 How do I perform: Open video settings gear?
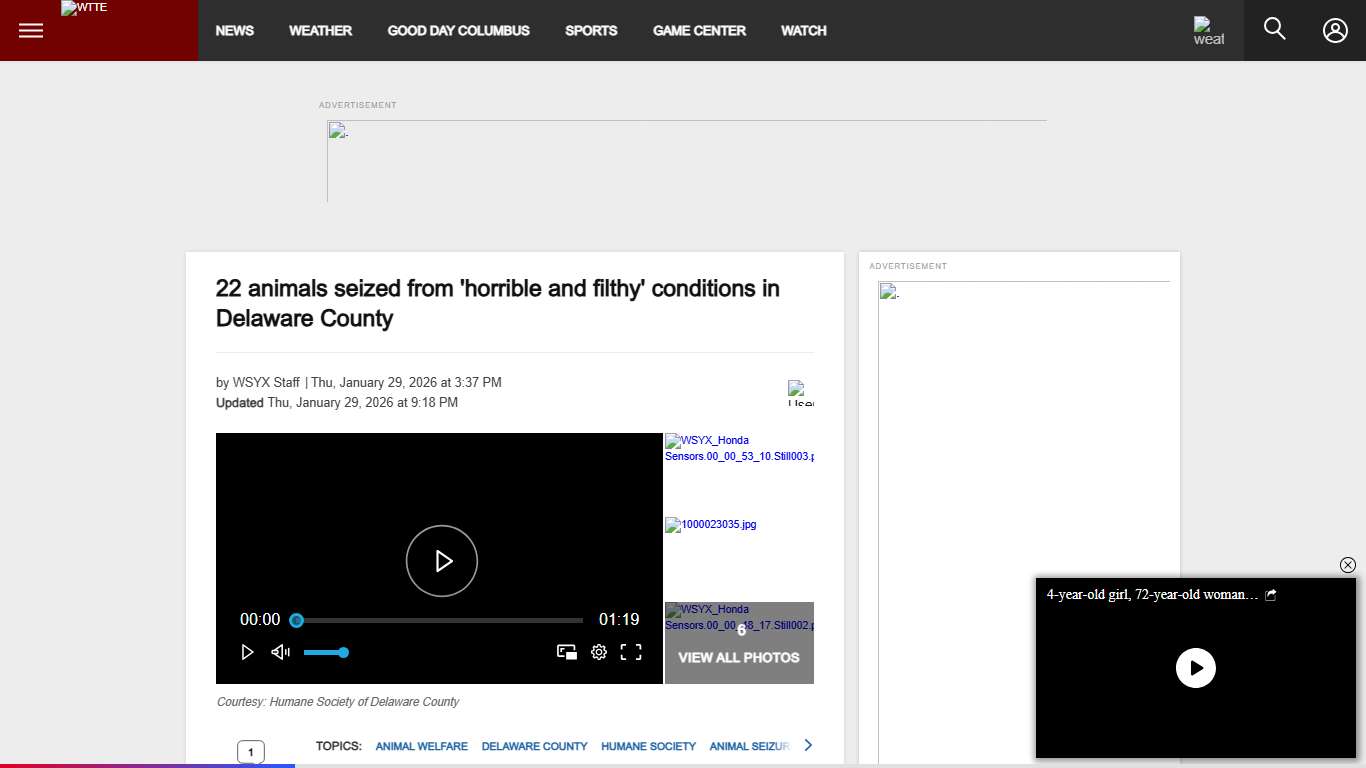pyautogui.click(x=599, y=652)
